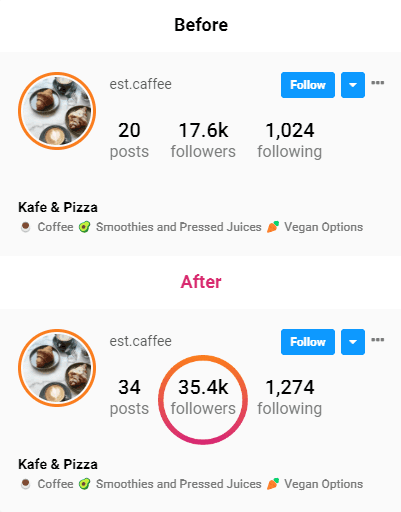View the circled 35.4k followers count
The image size is (401, 512).
(203, 397)
